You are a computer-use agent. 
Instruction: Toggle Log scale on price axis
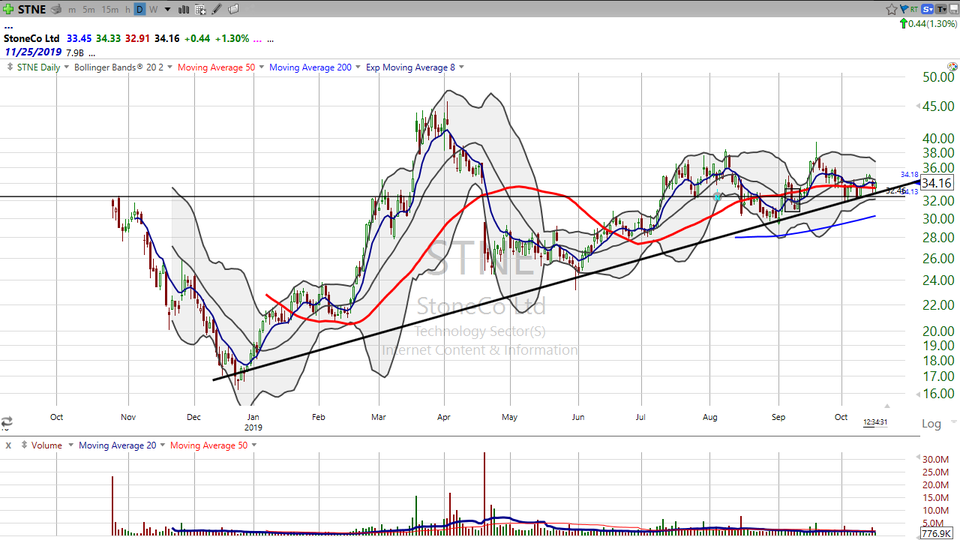[x=931, y=424]
